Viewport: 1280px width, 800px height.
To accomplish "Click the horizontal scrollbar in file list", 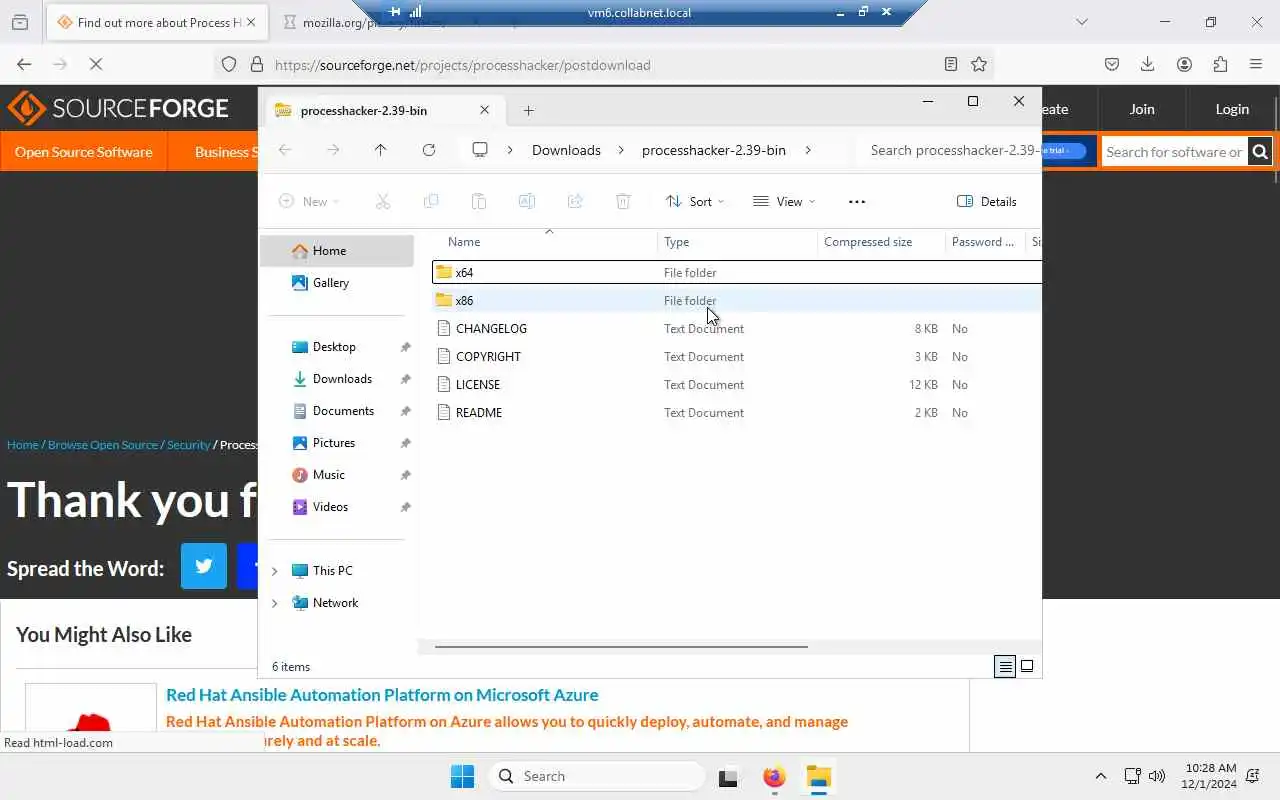I will 621,647.
